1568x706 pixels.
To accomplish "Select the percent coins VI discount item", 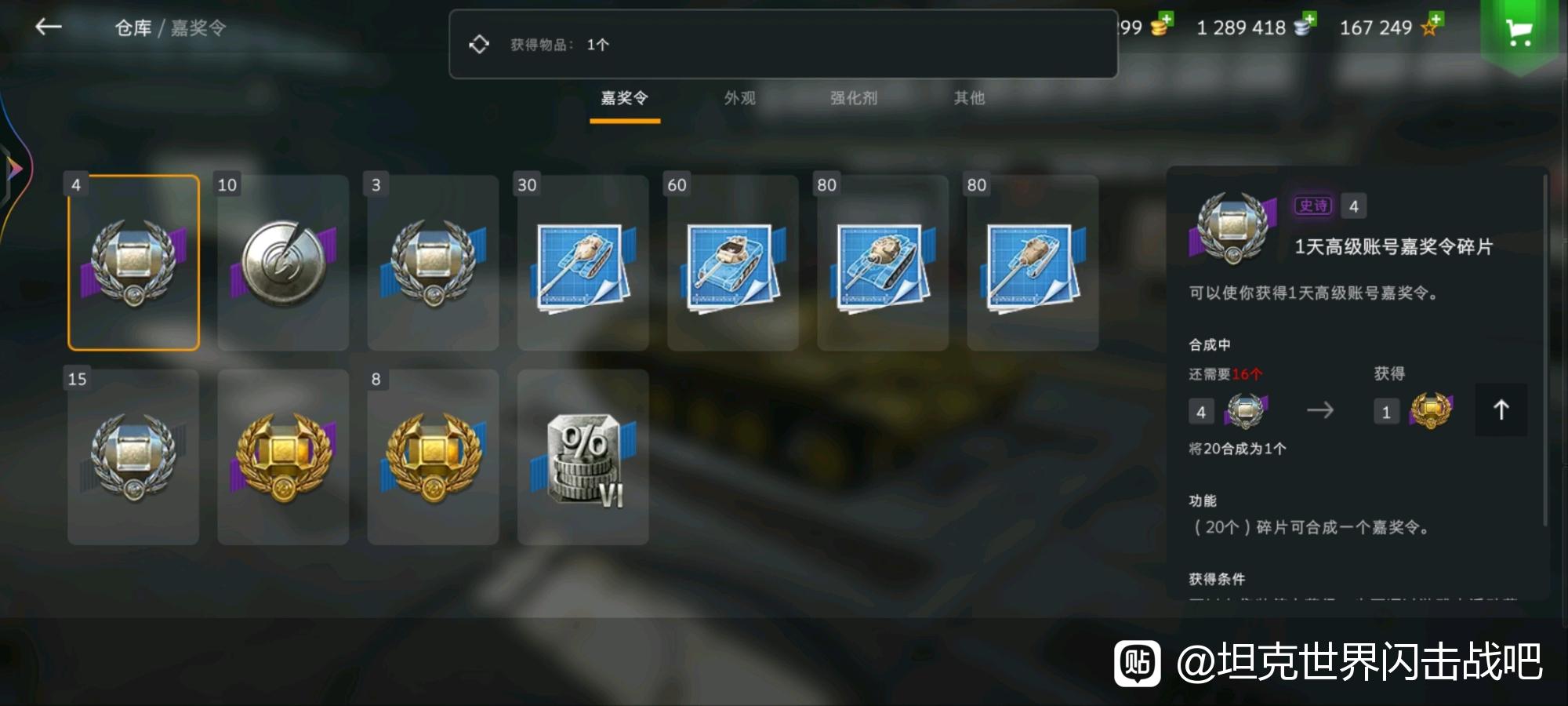I will coord(583,457).
